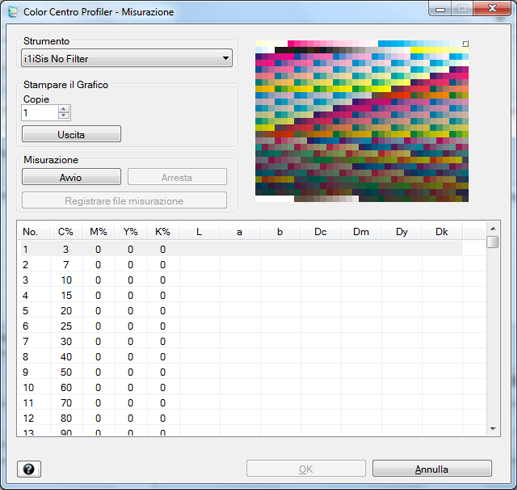Minimize the Color Centro Profiler window

coord(440,9)
